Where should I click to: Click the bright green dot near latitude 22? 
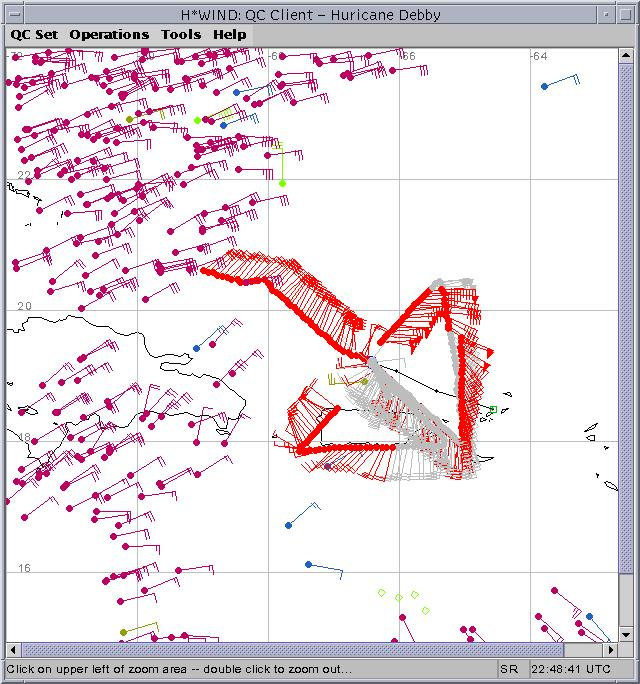[x=282, y=183]
